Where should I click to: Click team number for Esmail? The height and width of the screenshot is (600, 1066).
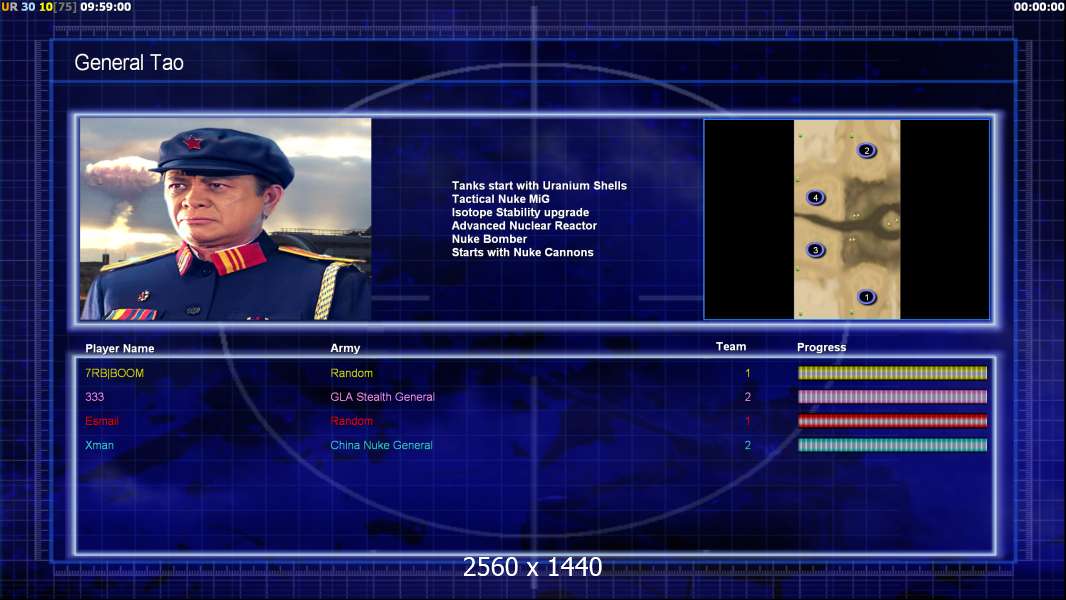[x=748, y=421]
